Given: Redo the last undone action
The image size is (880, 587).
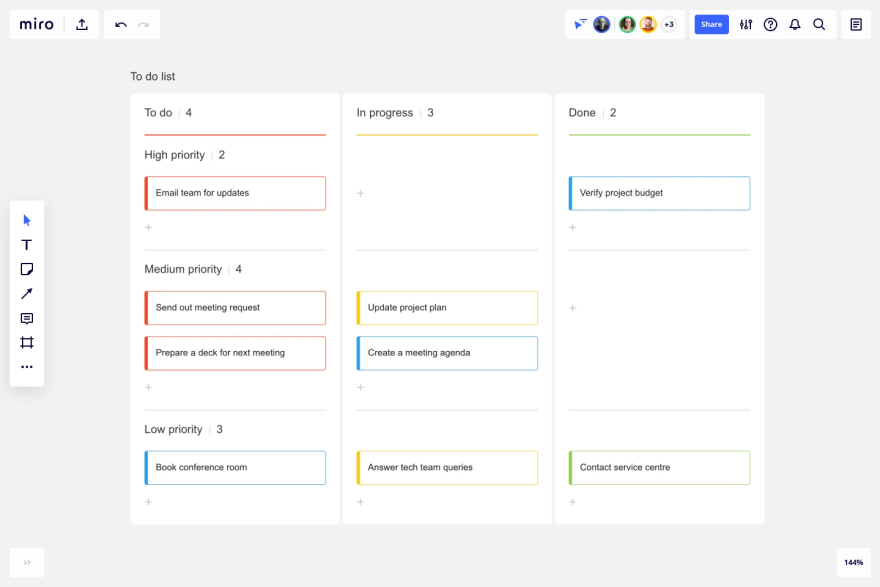Looking at the screenshot, I should click(144, 25).
